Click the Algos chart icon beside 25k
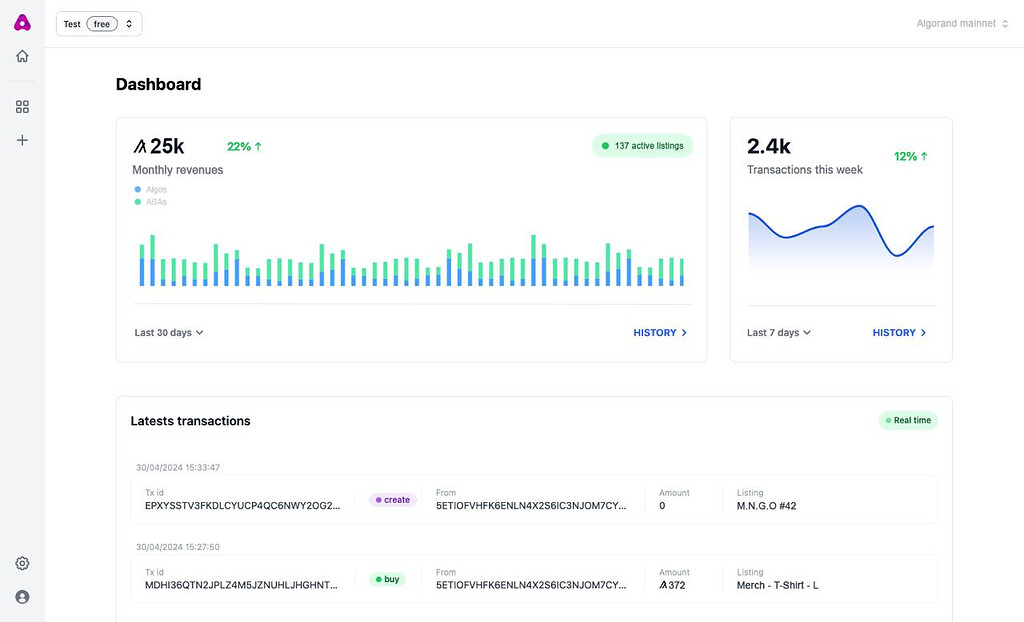 tap(141, 145)
